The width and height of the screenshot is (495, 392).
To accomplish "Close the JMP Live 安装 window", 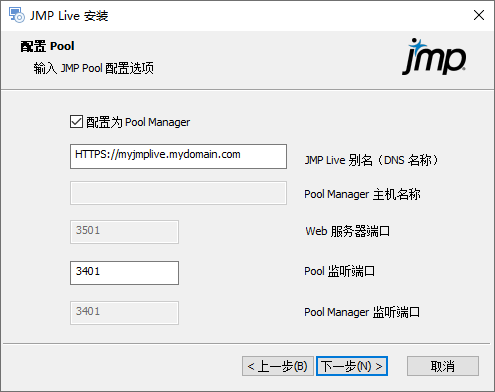I will coord(479,15).
